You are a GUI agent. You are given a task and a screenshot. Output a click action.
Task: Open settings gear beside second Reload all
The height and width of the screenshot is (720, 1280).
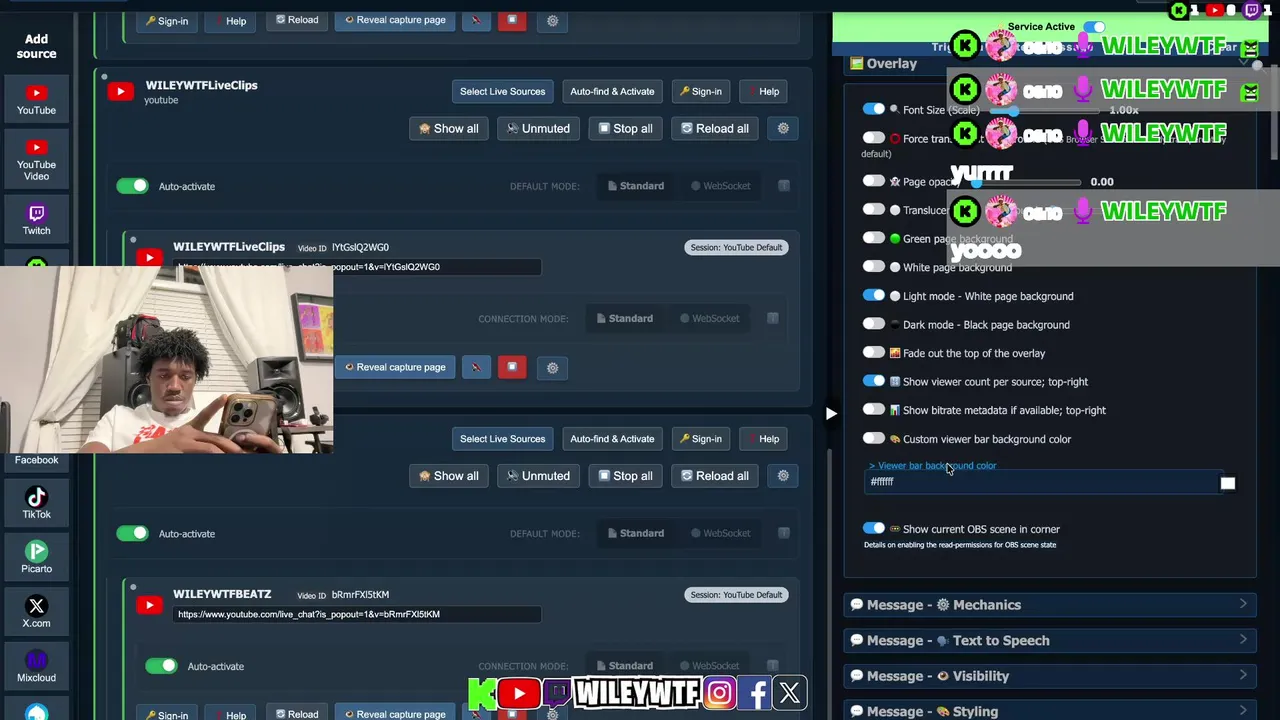[783, 476]
